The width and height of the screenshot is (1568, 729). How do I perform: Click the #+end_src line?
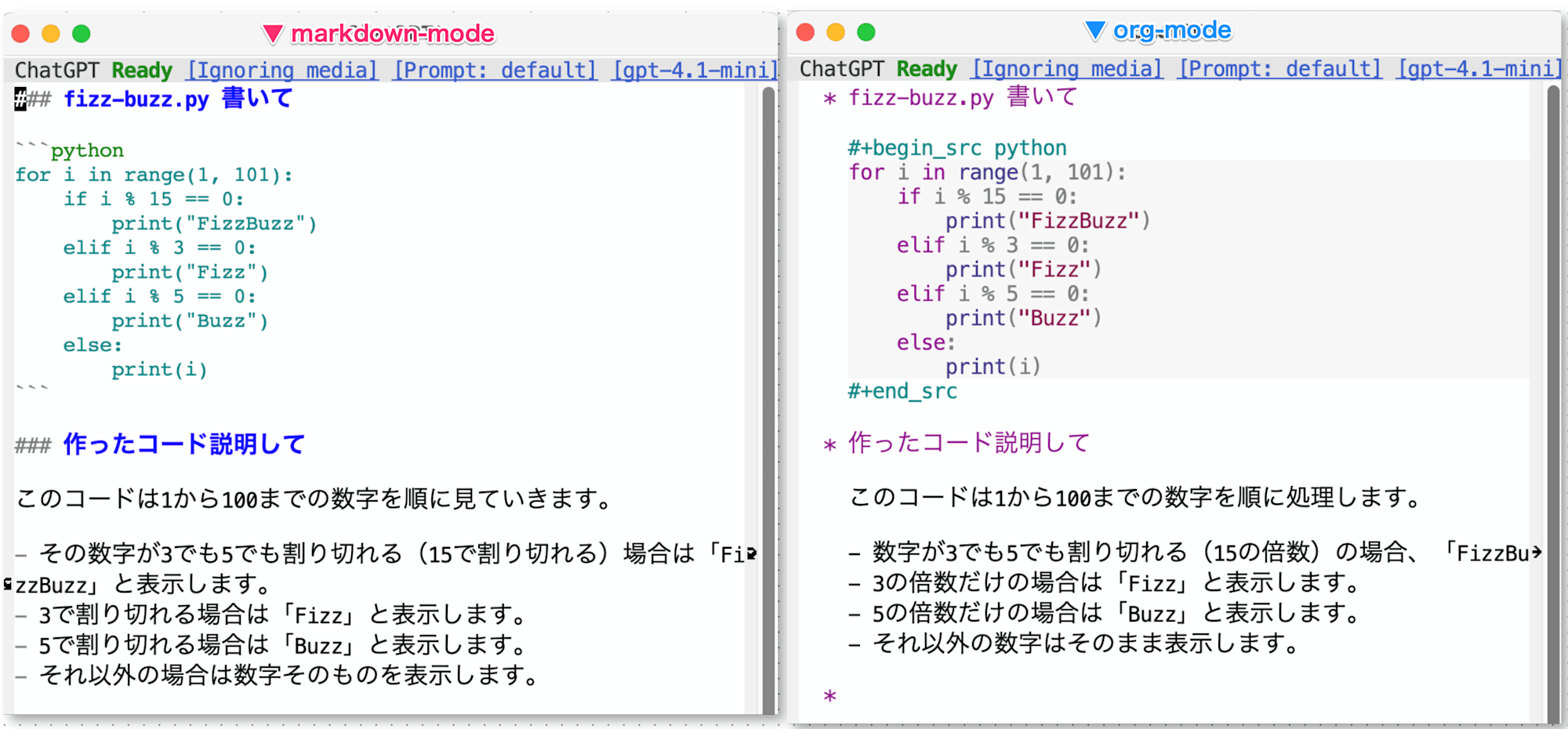coord(902,391)
